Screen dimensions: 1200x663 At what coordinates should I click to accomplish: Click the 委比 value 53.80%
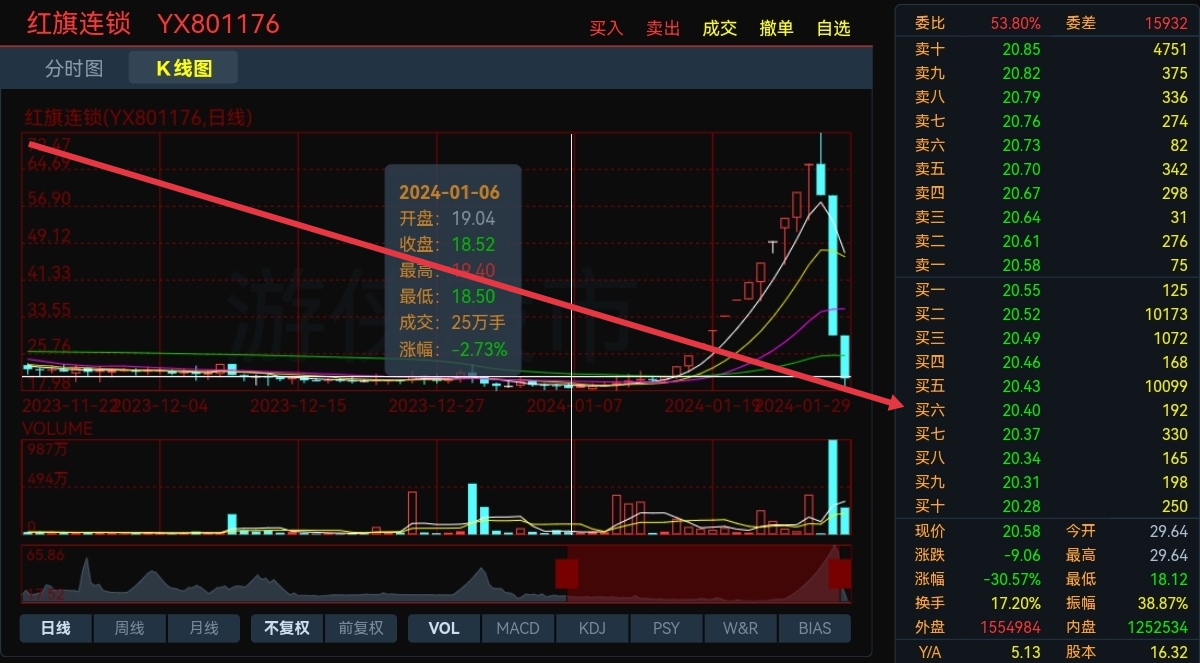1016,23
